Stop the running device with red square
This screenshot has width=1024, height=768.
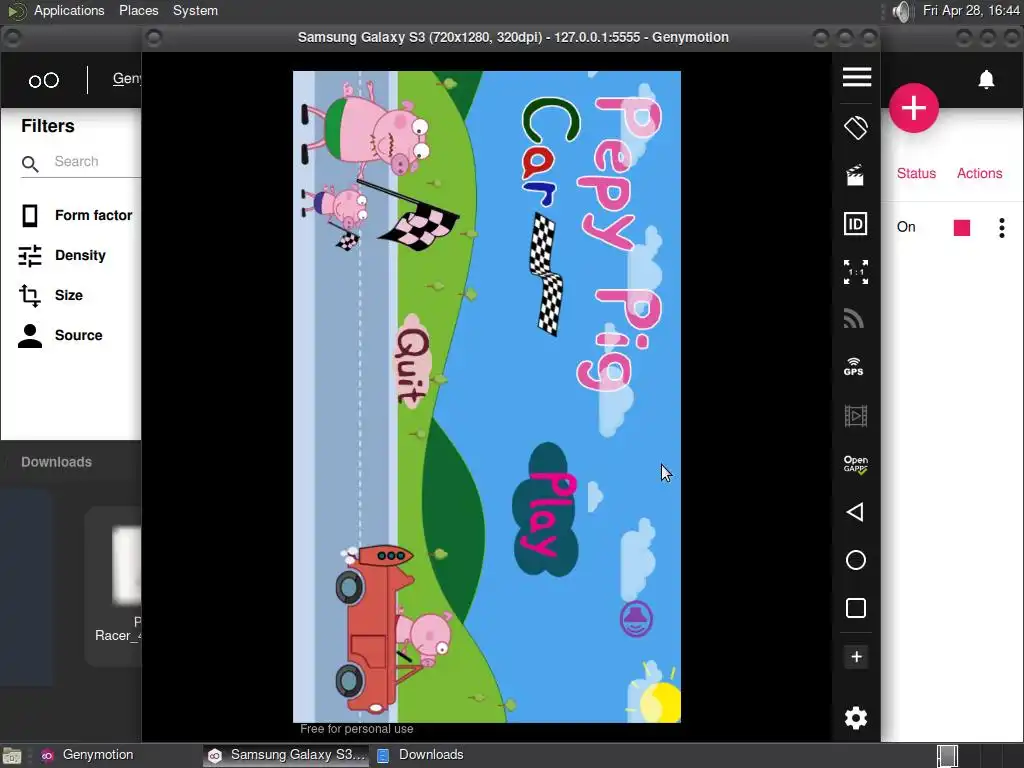pos(962,227)
